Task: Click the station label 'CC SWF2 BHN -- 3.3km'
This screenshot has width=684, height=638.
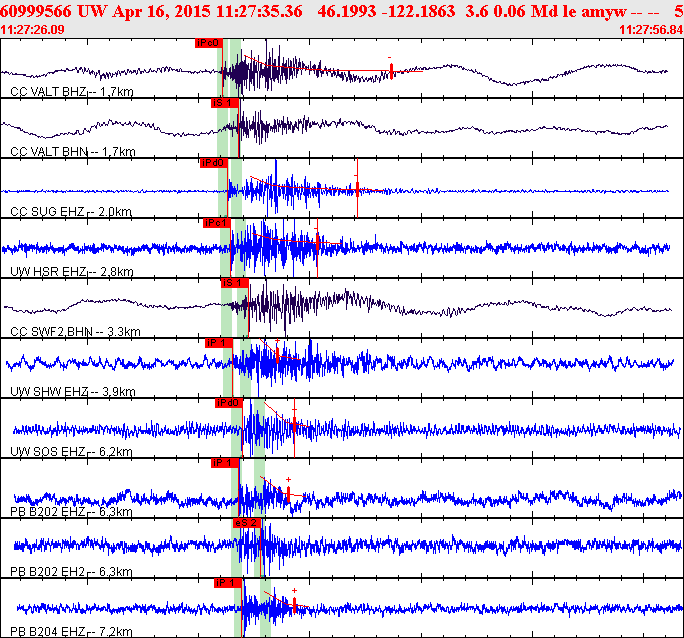Action: pos(75,331)
